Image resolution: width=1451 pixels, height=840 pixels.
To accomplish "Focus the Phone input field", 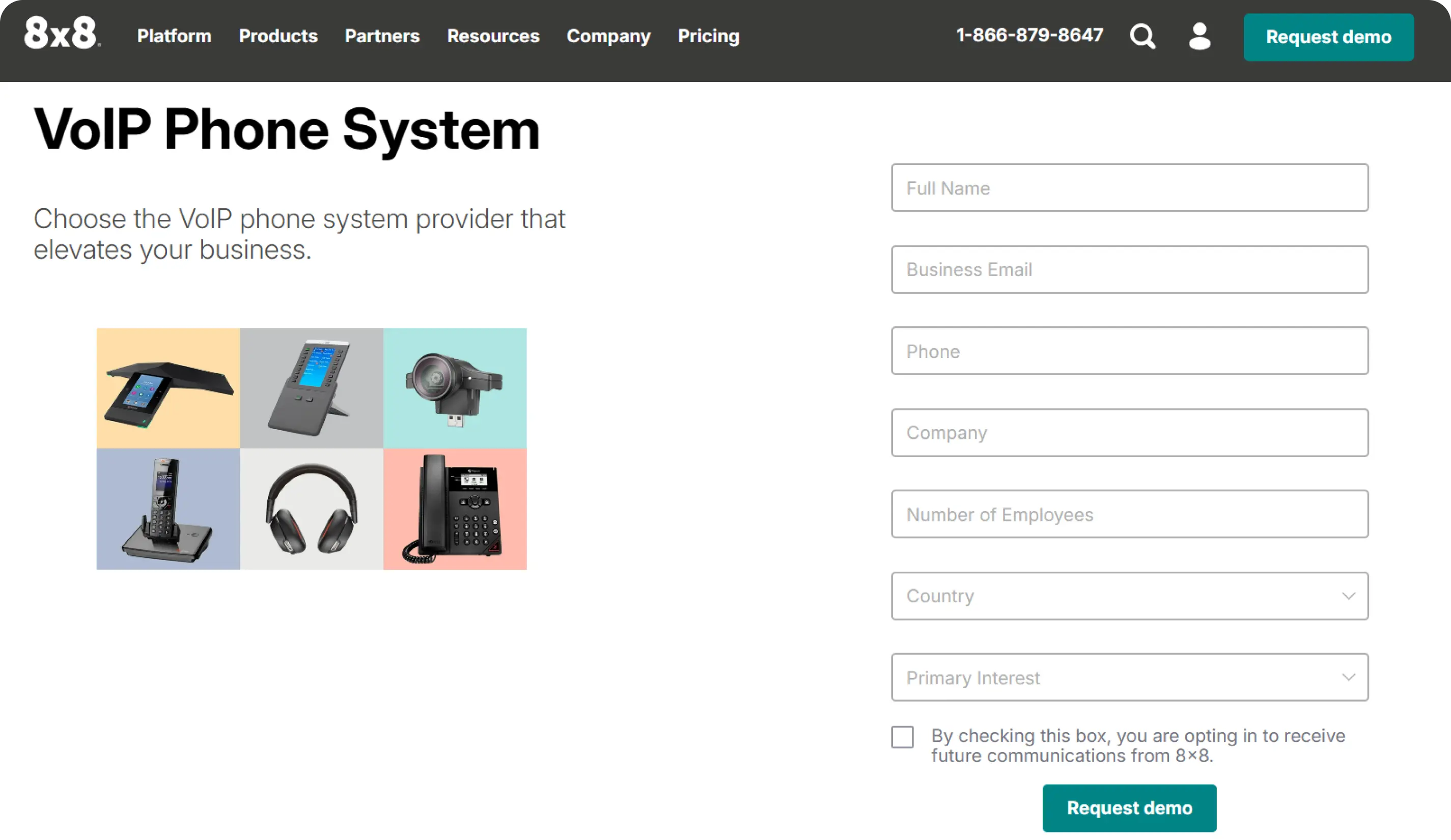I will [1130, 351].
